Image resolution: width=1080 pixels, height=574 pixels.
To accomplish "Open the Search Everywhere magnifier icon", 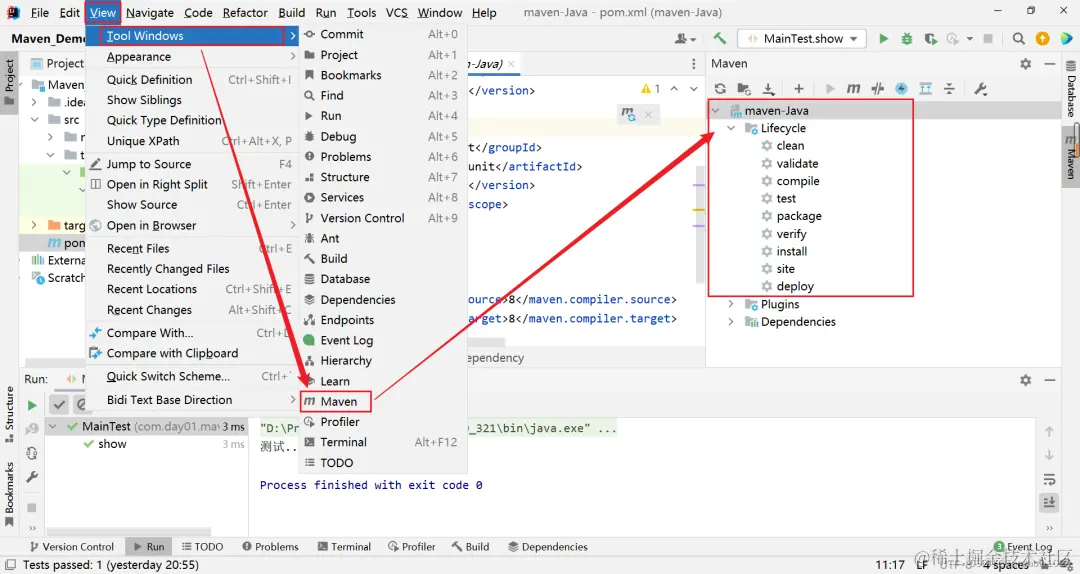I will 1018,39.
